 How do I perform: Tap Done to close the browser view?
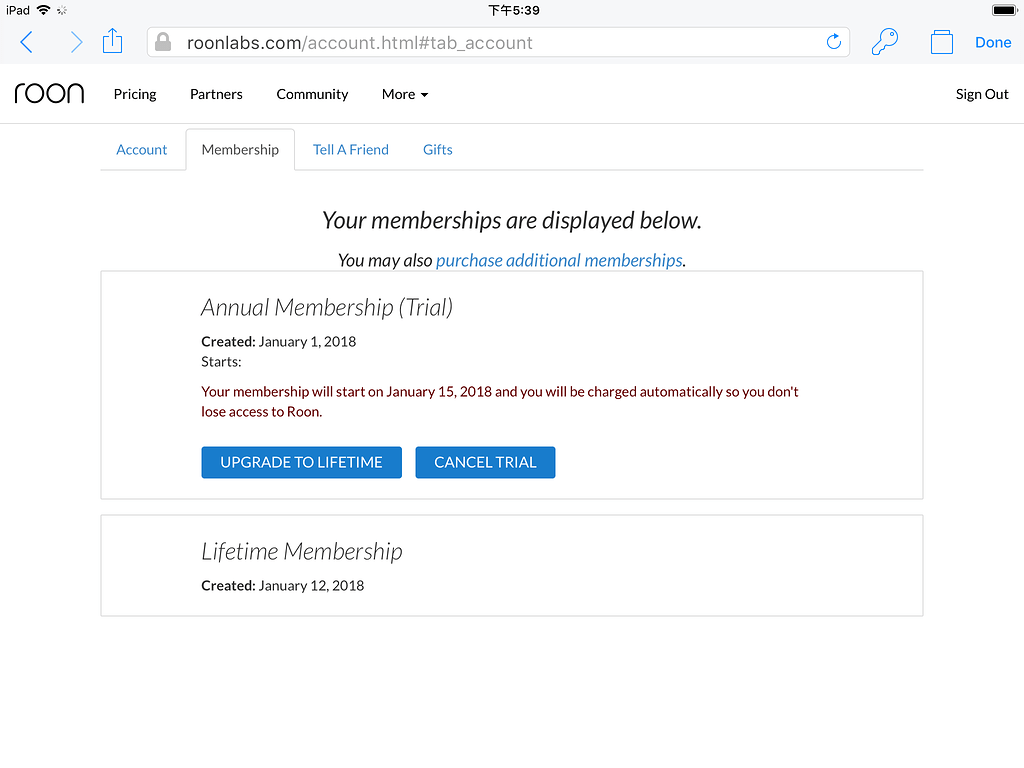(x=993, y=41)
